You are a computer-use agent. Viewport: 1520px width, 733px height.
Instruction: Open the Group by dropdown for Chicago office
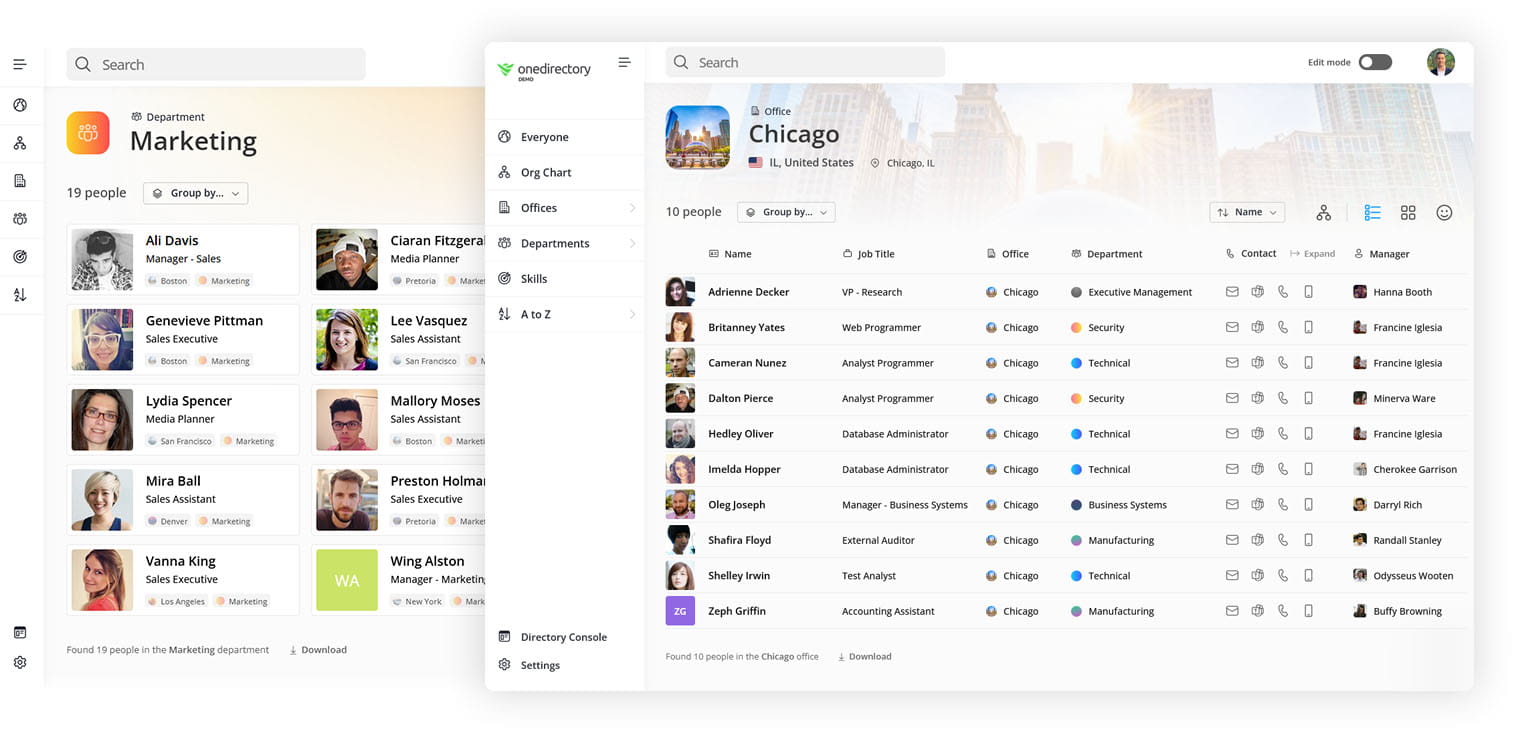click(786, 211)
